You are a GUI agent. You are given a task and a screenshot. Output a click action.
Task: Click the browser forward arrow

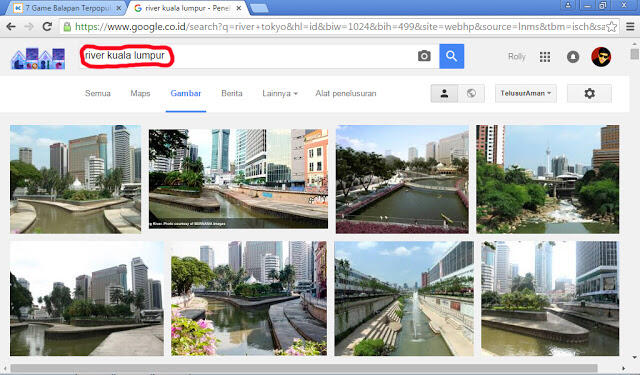point(29,27)
